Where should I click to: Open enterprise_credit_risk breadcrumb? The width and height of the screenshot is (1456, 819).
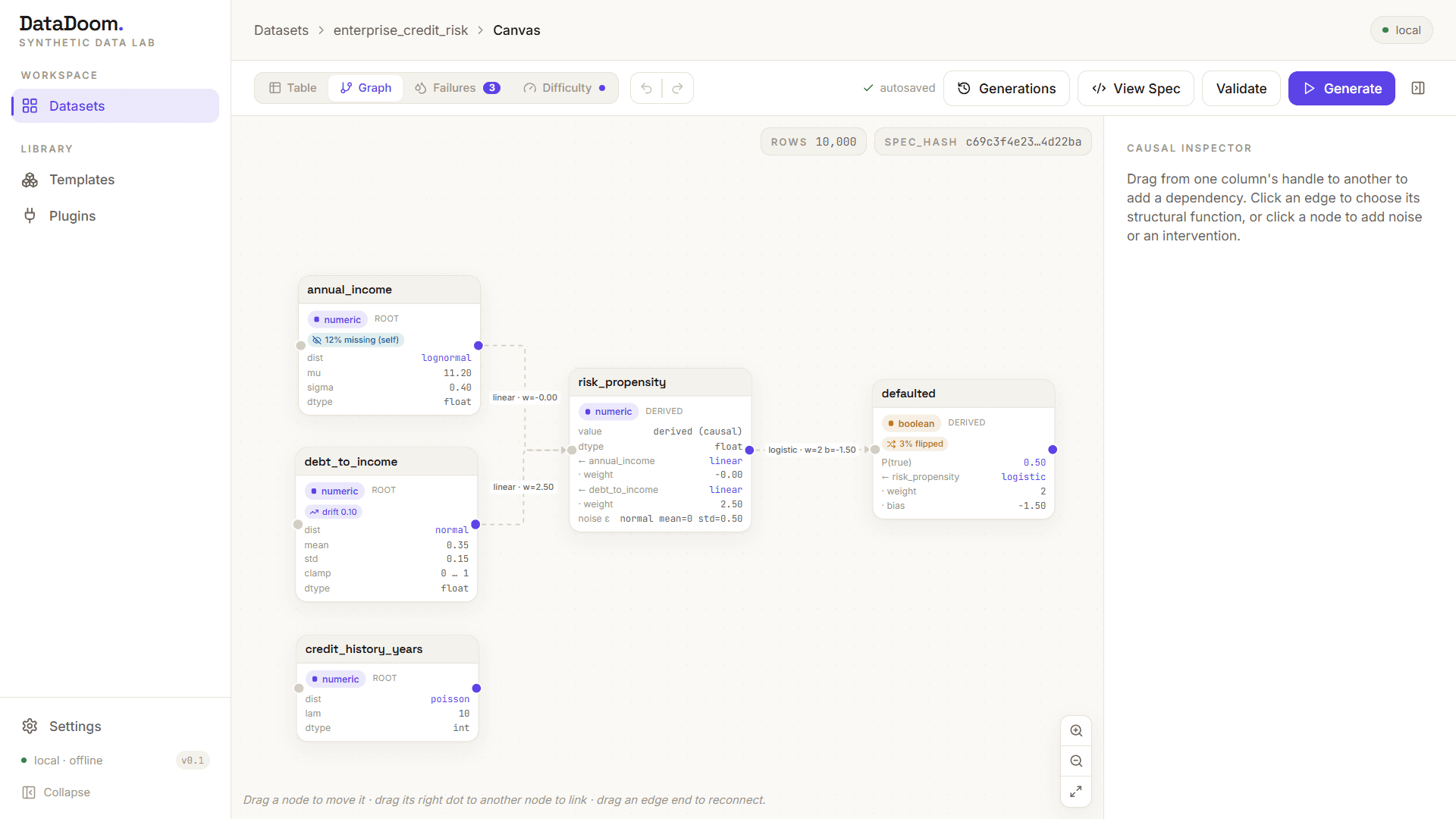pos(400,30)
